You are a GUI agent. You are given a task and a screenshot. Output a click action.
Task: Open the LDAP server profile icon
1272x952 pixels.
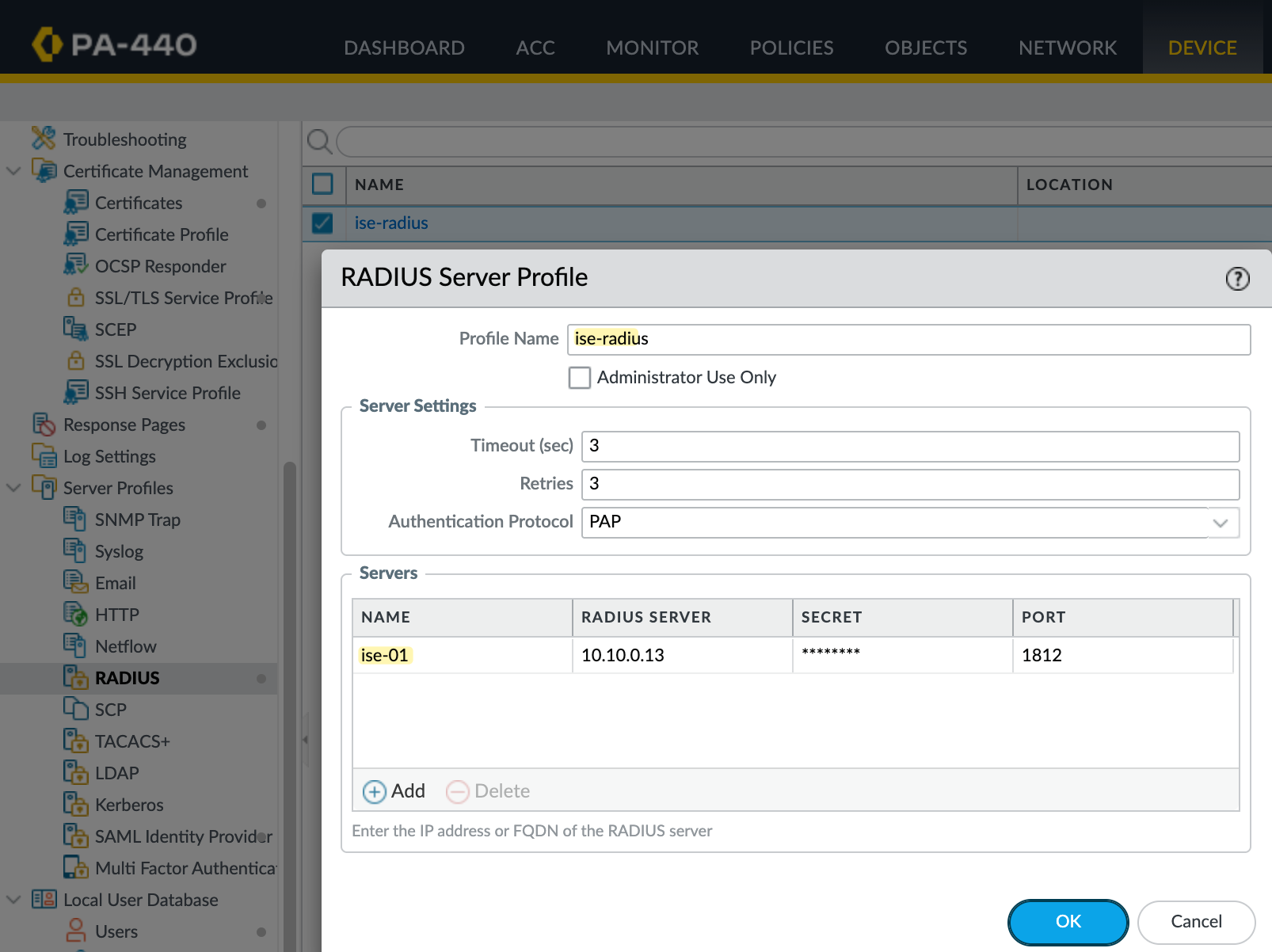75,772
